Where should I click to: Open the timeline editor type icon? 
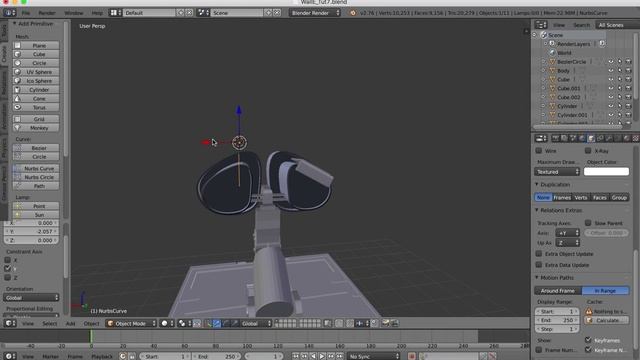pos(10,356)
